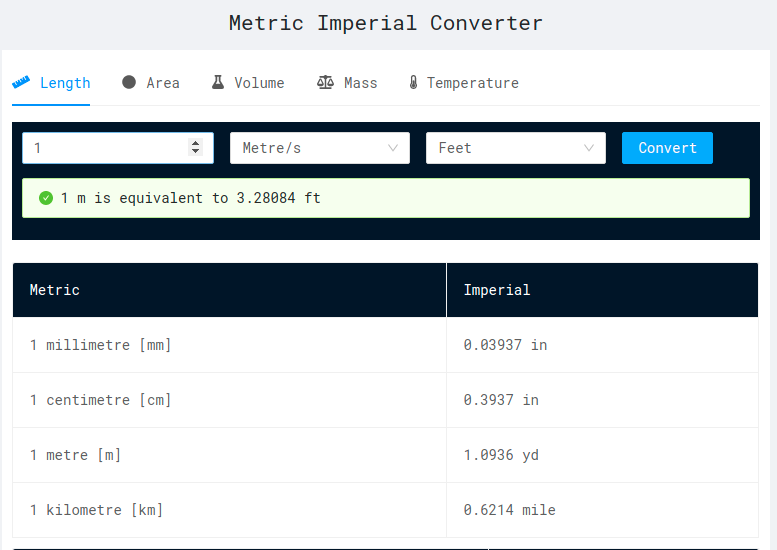
Task: Click the flask icon beside Volume
Action: tap(218, 82)
